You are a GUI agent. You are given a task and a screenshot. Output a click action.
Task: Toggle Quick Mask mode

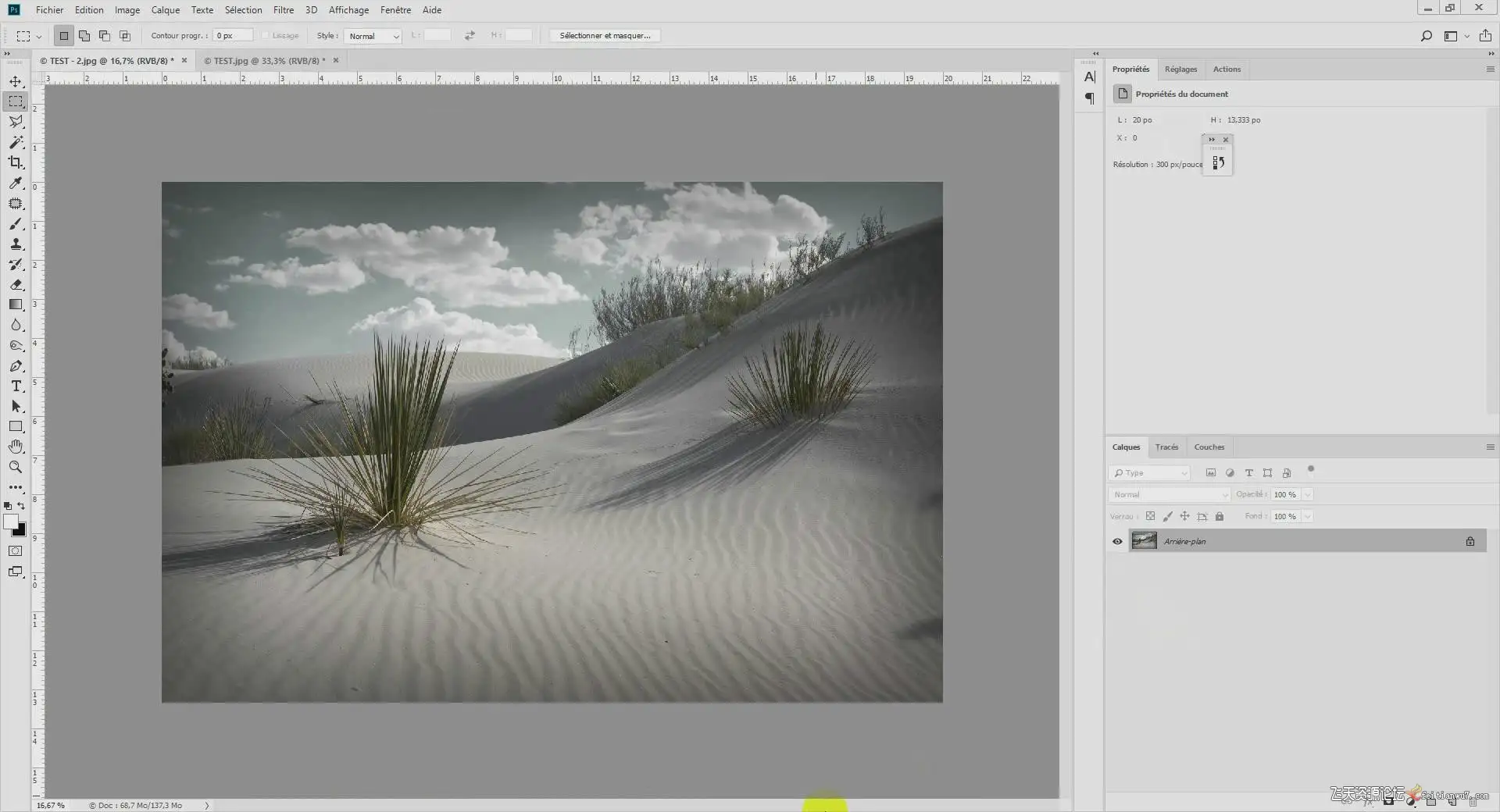16,551
